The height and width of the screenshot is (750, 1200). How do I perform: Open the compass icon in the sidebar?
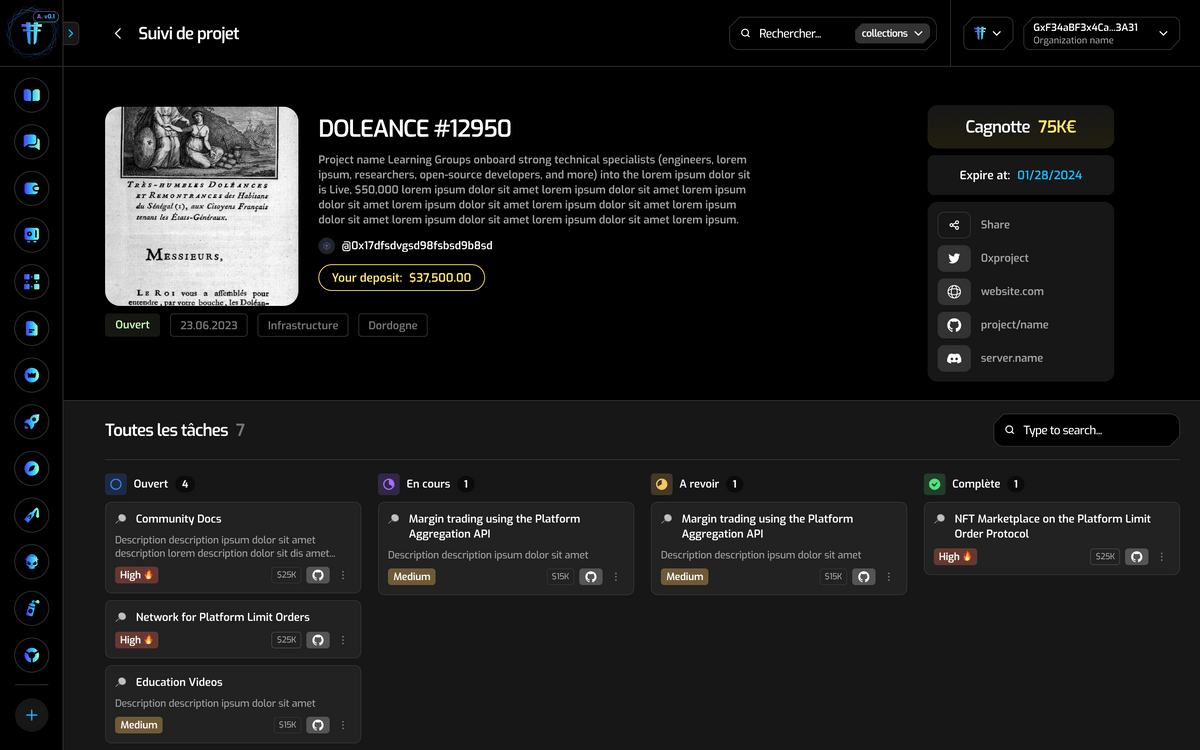32,468
